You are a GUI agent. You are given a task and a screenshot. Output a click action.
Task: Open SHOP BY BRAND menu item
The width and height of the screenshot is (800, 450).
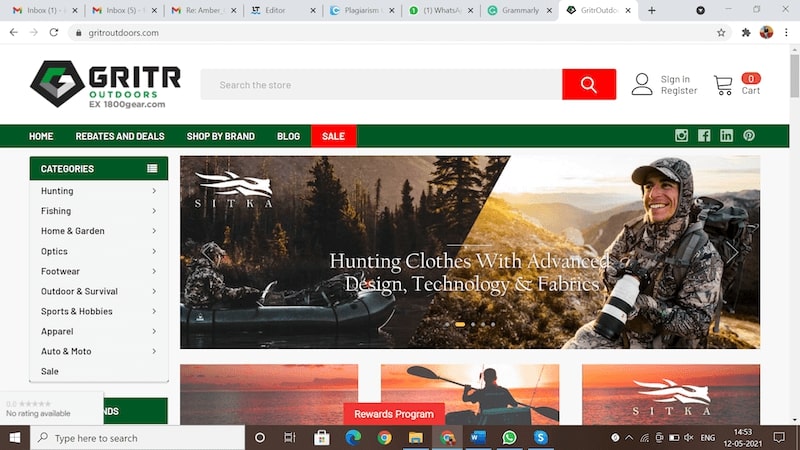click(220, 136)
